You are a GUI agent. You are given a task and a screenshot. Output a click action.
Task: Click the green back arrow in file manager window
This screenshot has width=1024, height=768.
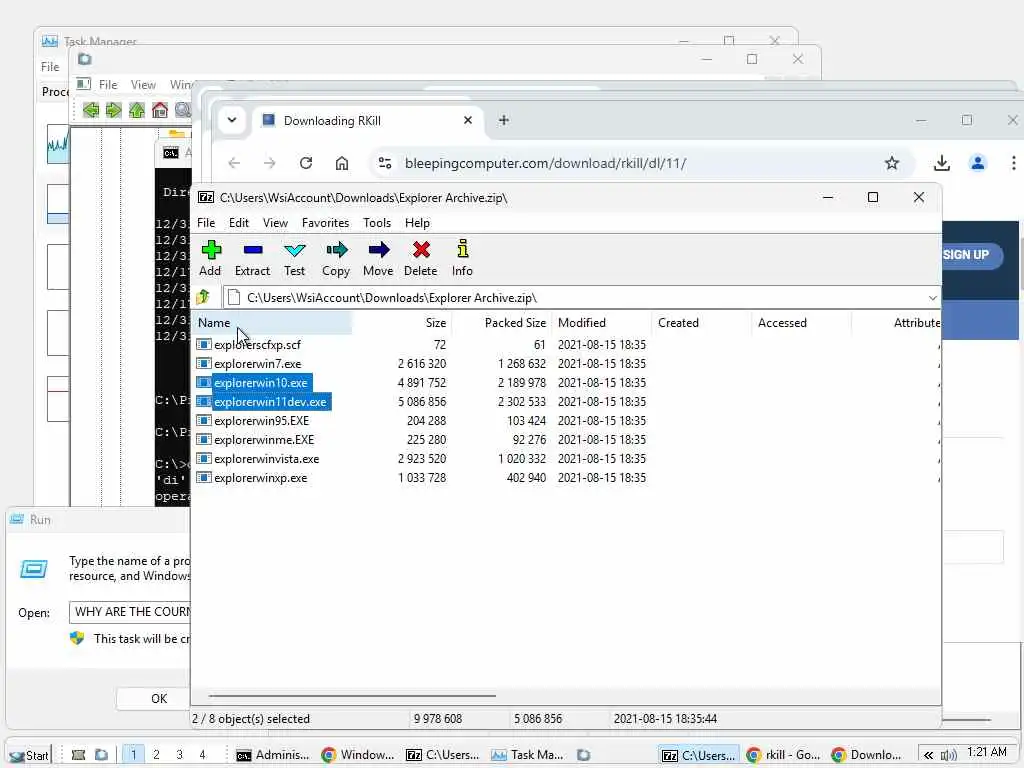[91, 110]
